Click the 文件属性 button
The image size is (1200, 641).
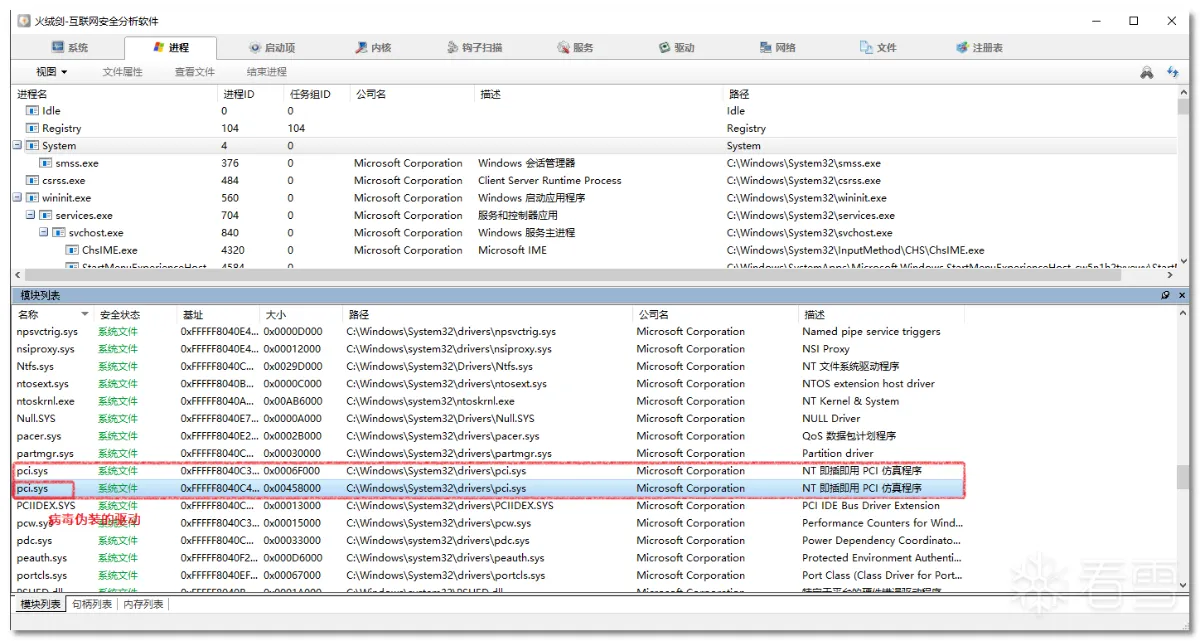122,72
